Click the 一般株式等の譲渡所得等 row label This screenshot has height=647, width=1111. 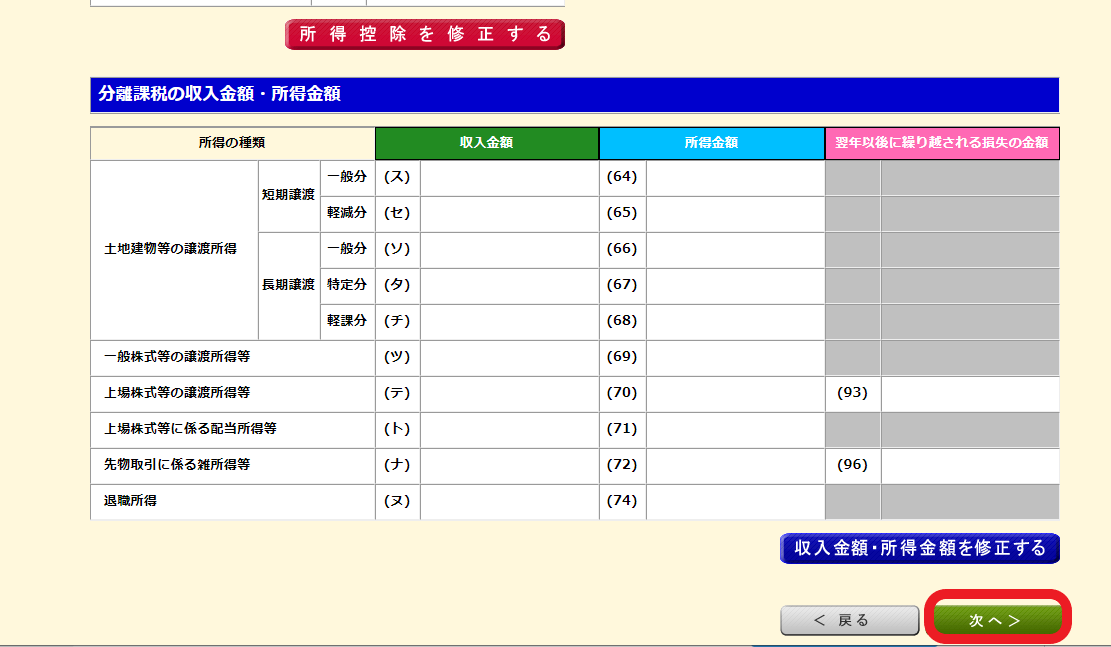[x=177, y=356]
